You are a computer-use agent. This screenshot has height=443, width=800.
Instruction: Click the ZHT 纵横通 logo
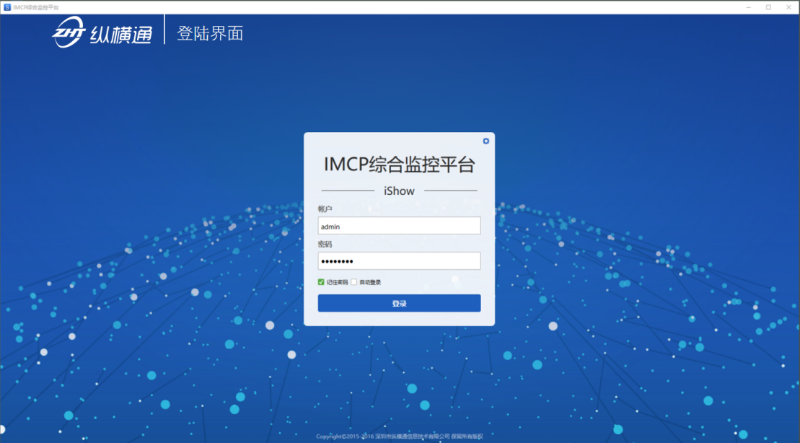[x=104, y=35]
